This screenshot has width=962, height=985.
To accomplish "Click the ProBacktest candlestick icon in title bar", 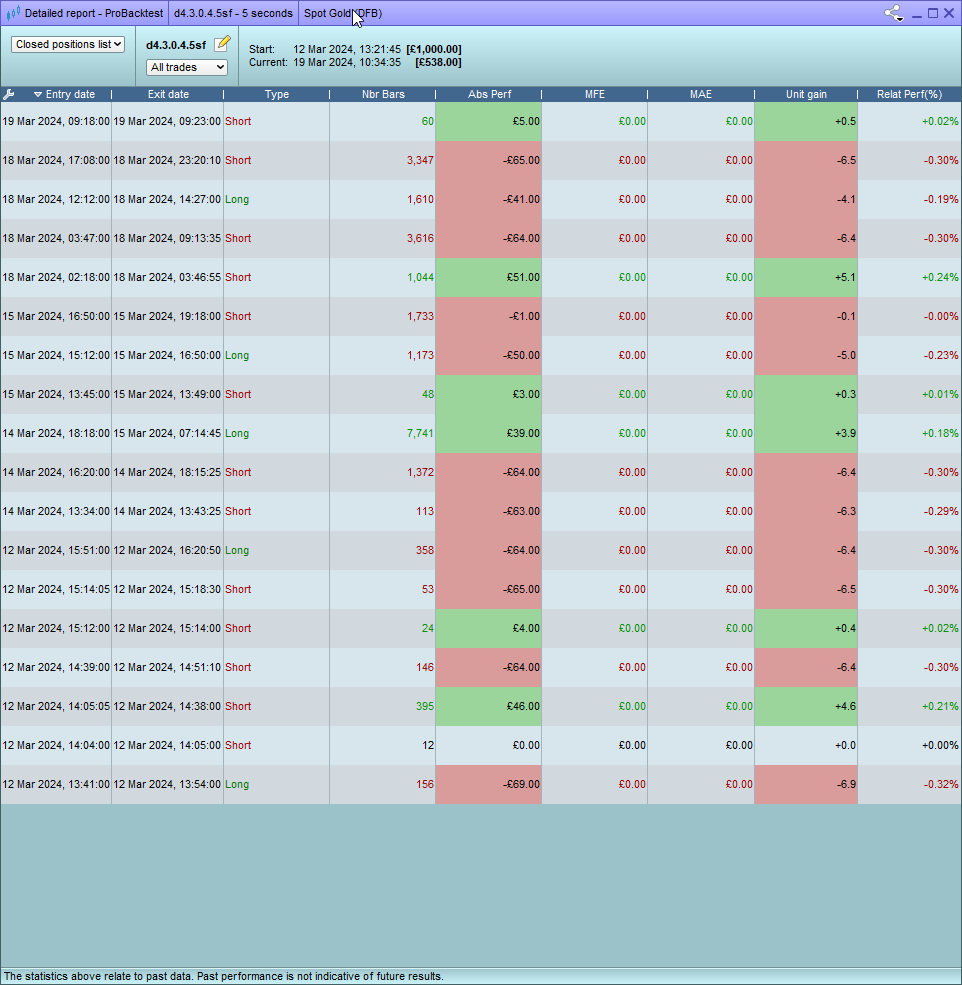I will click(x=13, y=13).
